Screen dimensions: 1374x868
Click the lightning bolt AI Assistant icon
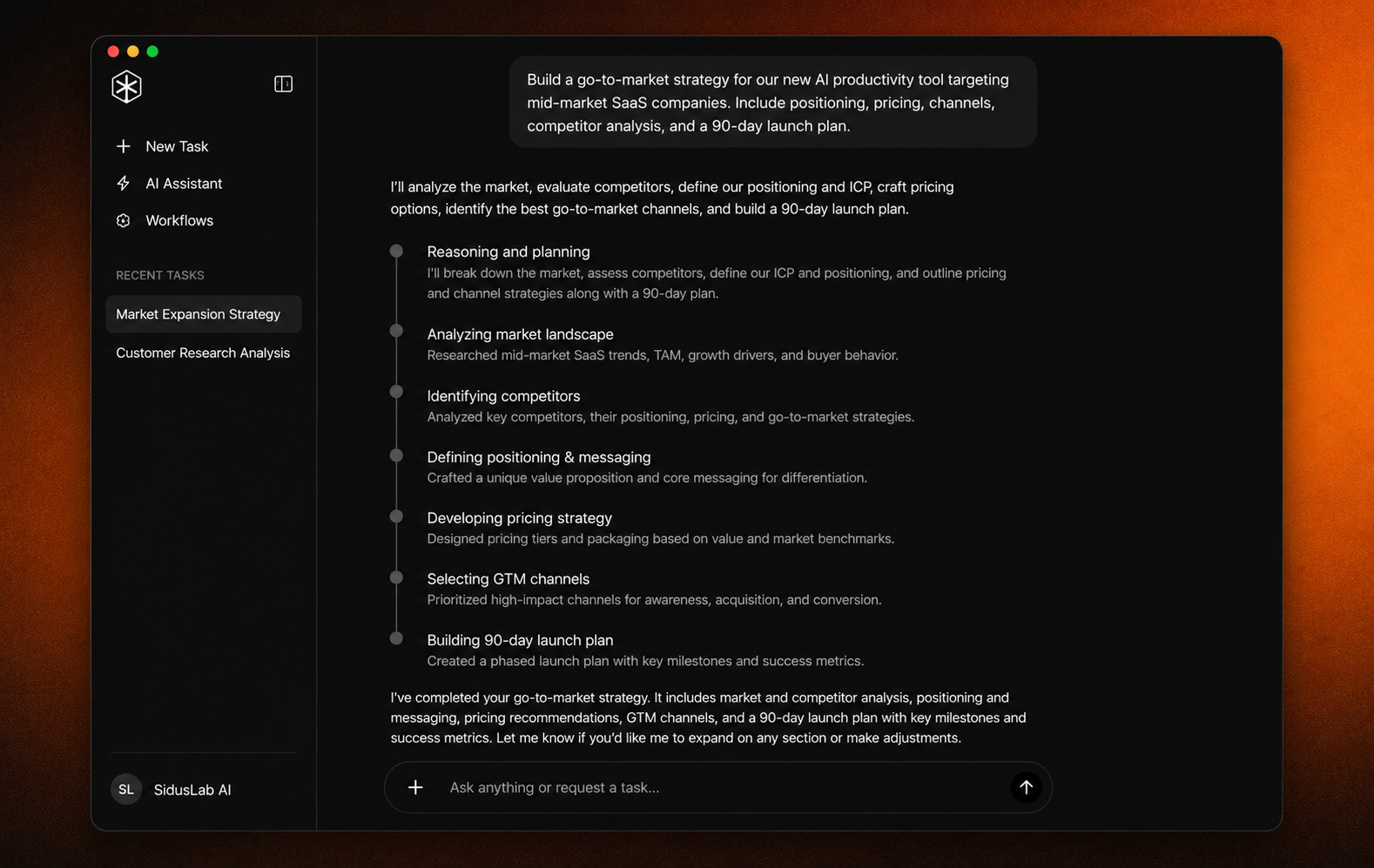[123, 183]
